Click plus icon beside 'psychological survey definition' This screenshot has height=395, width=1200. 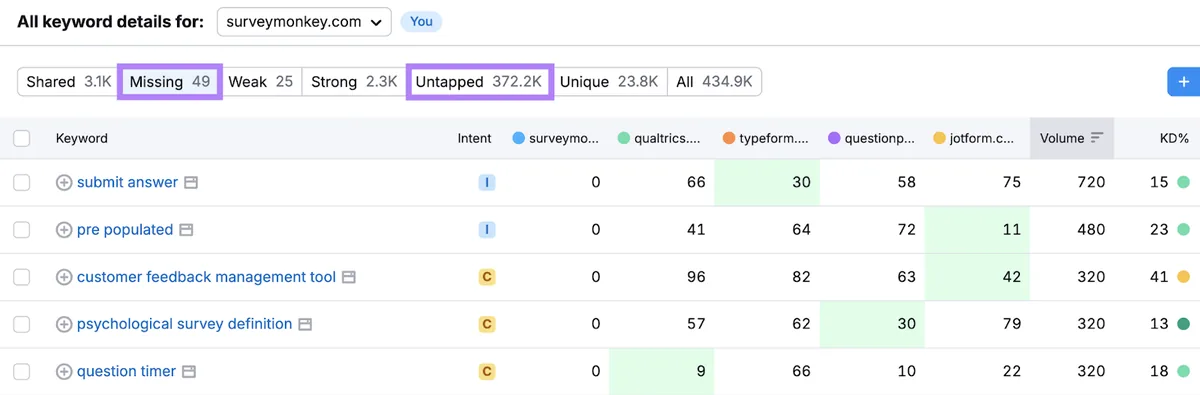[64, 324]
